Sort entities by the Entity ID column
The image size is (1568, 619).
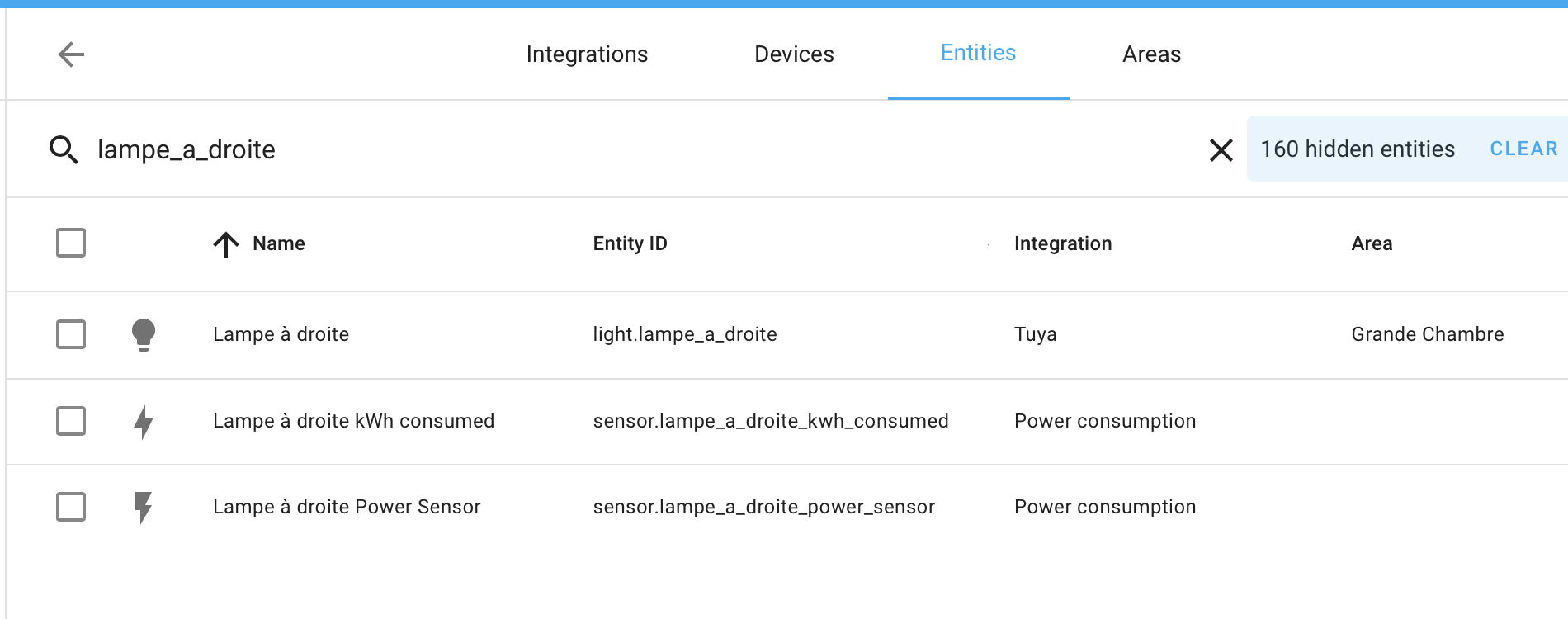click(x=630, y=243)
